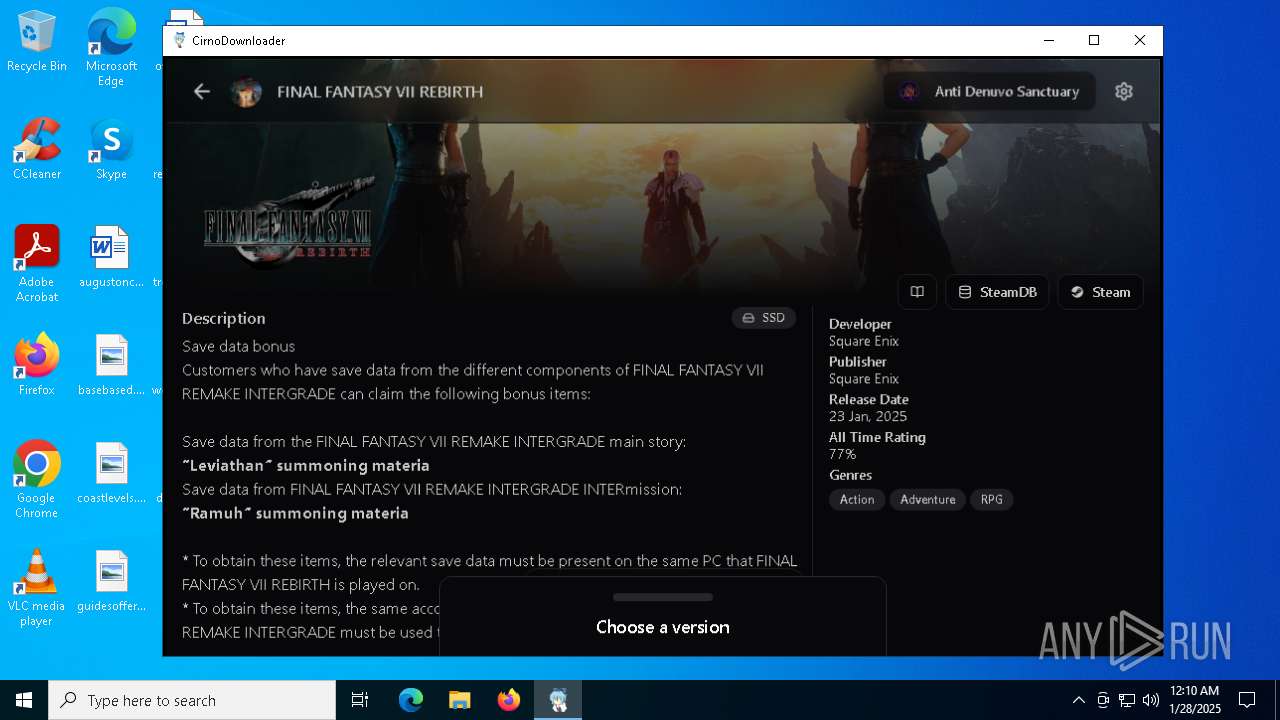Click the Ramuh summoning materia text
This screenshot has width=1280, height=720.
pos(295,513)
